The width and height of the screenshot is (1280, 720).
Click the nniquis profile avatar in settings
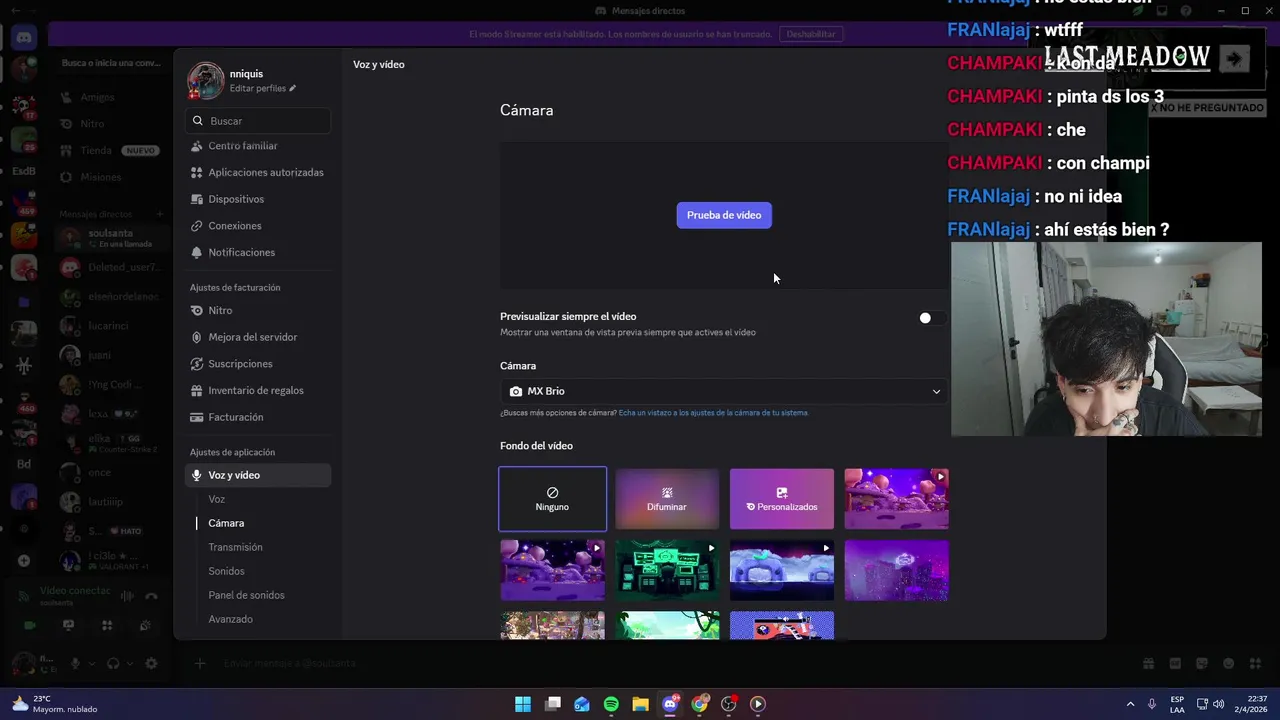(x=206, y=81)
